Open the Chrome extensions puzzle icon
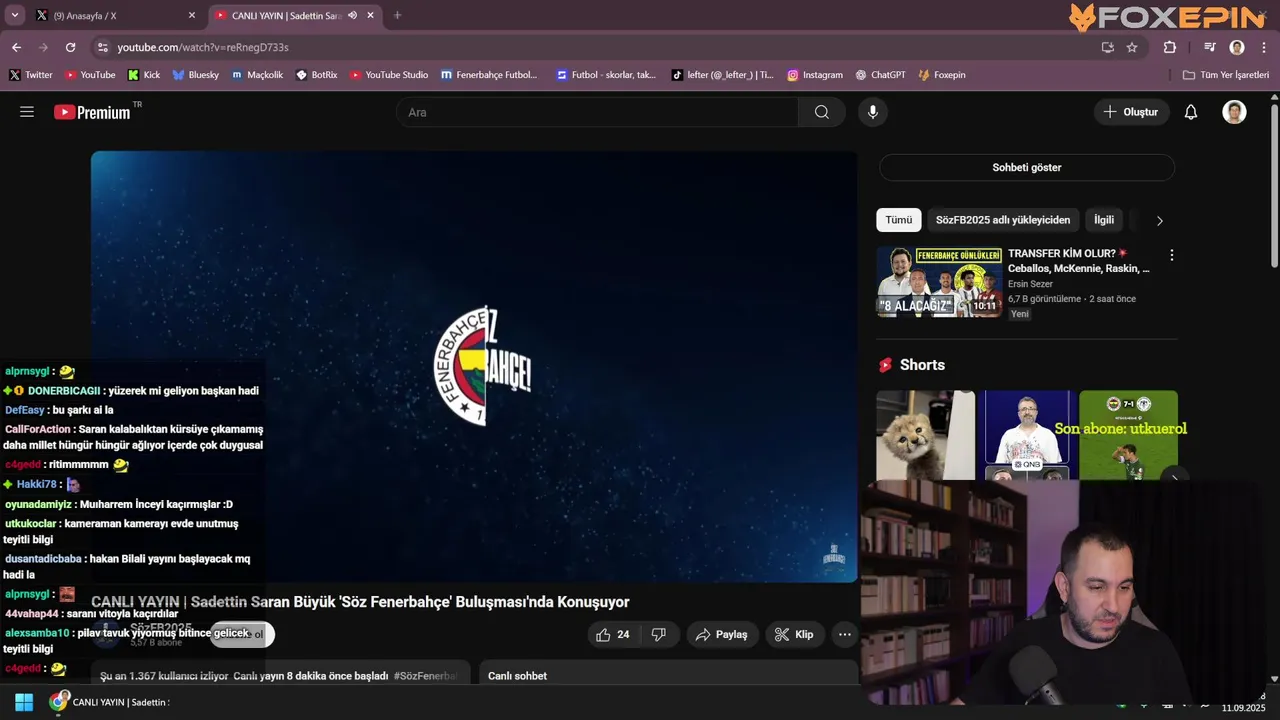This screenshot has width=1280, height=720. [1170, 47]
